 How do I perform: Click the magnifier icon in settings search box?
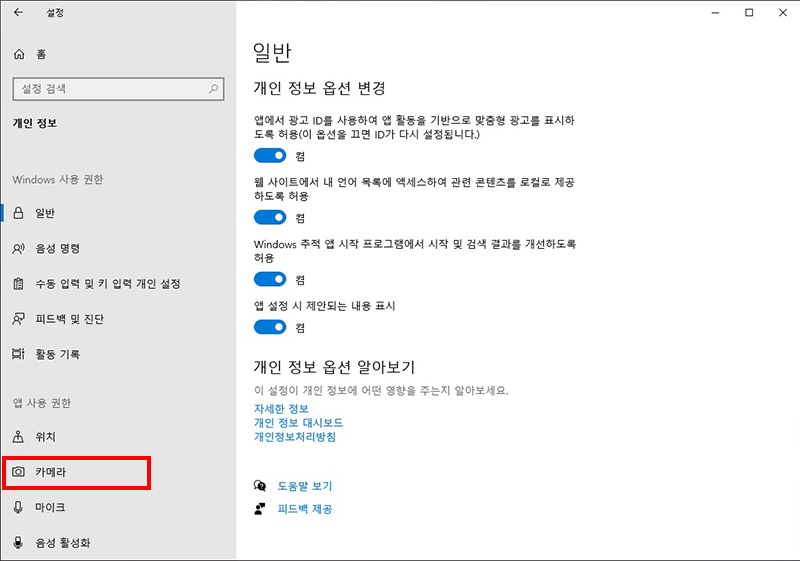point(213,89)
